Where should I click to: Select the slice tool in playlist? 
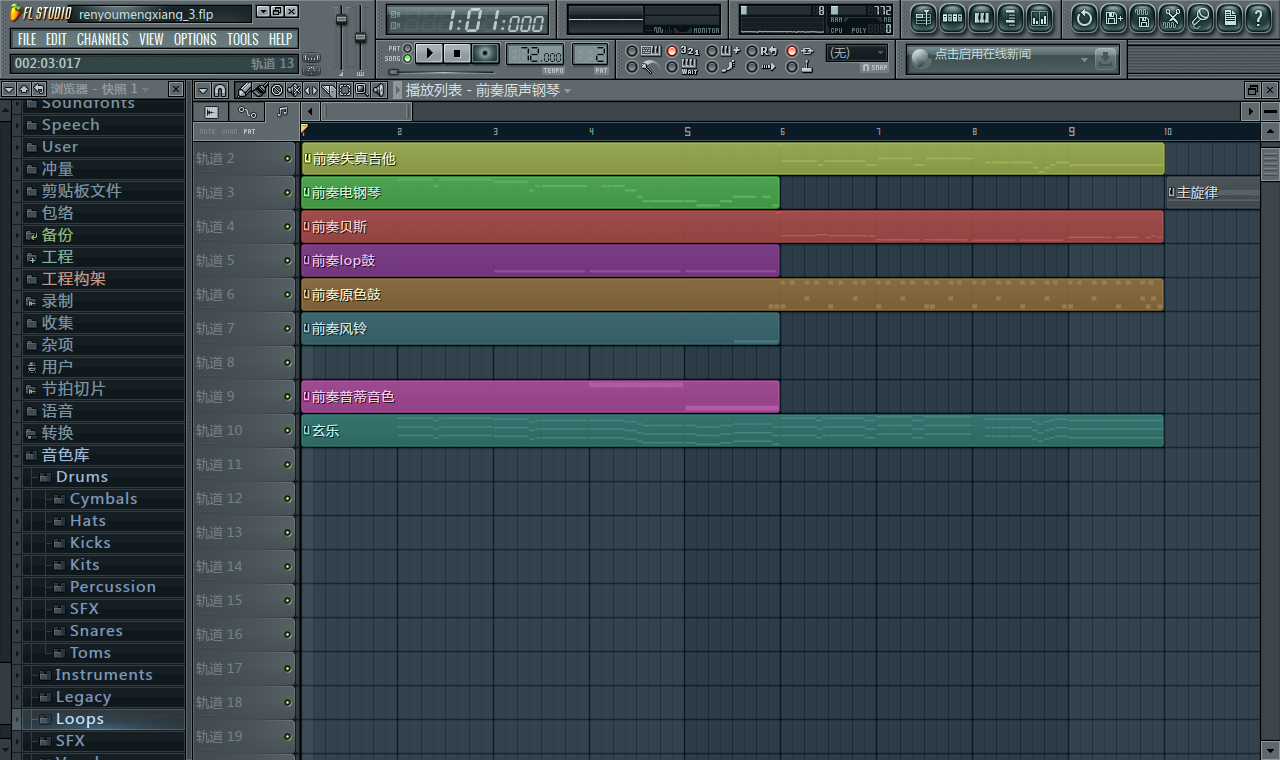[328, 90]
